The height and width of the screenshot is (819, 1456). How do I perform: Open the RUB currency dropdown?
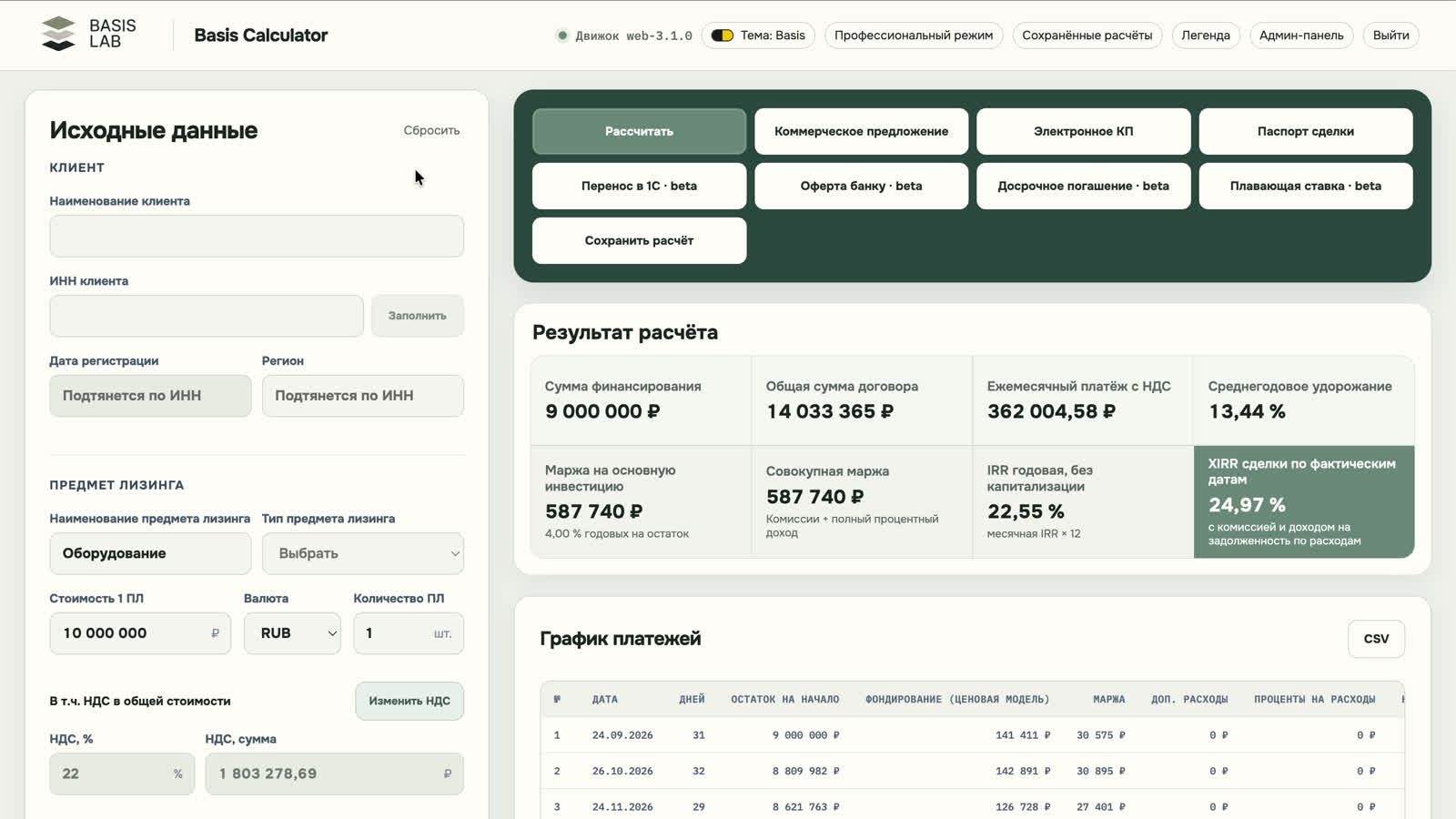coord(292,633)
